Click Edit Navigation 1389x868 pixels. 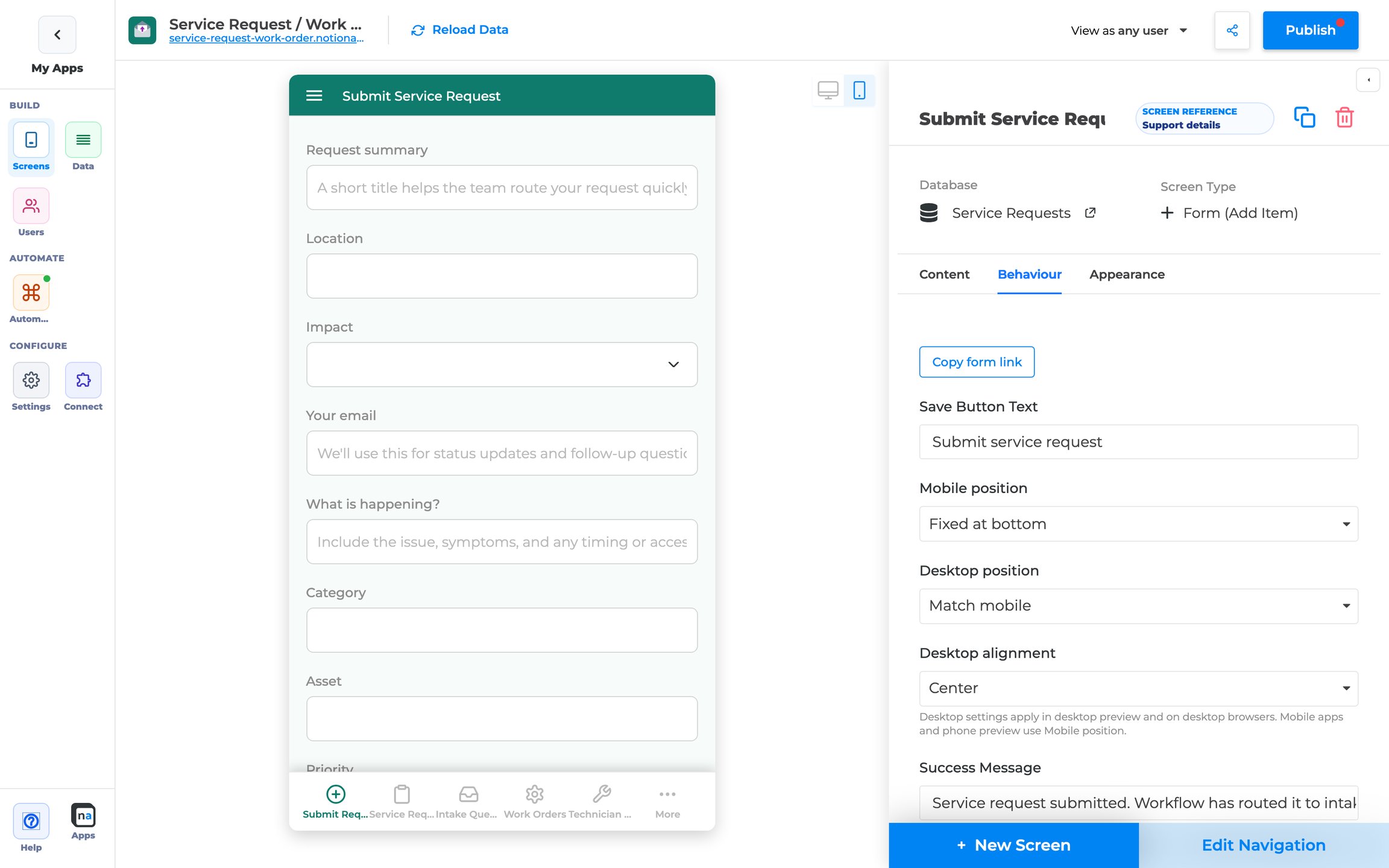1264,845
